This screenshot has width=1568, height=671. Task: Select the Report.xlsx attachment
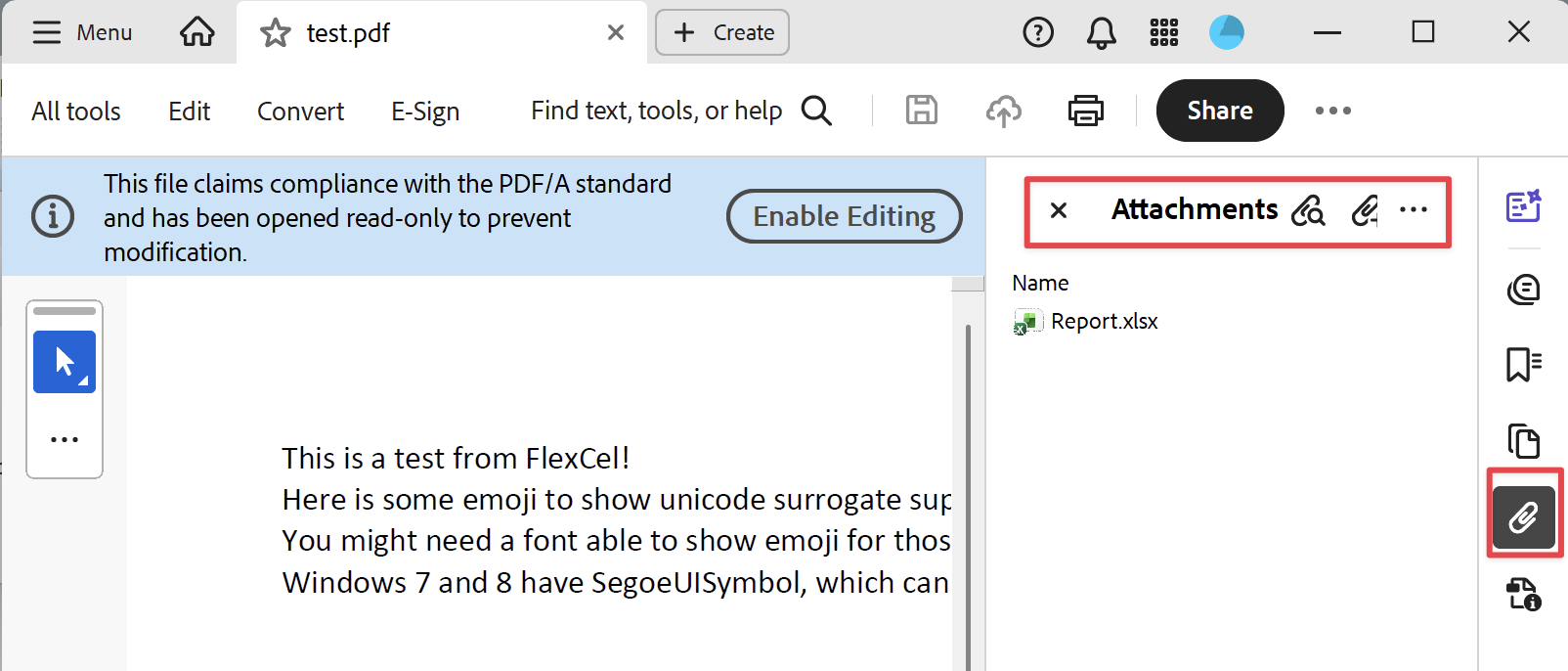click(x=1103, y=322)
